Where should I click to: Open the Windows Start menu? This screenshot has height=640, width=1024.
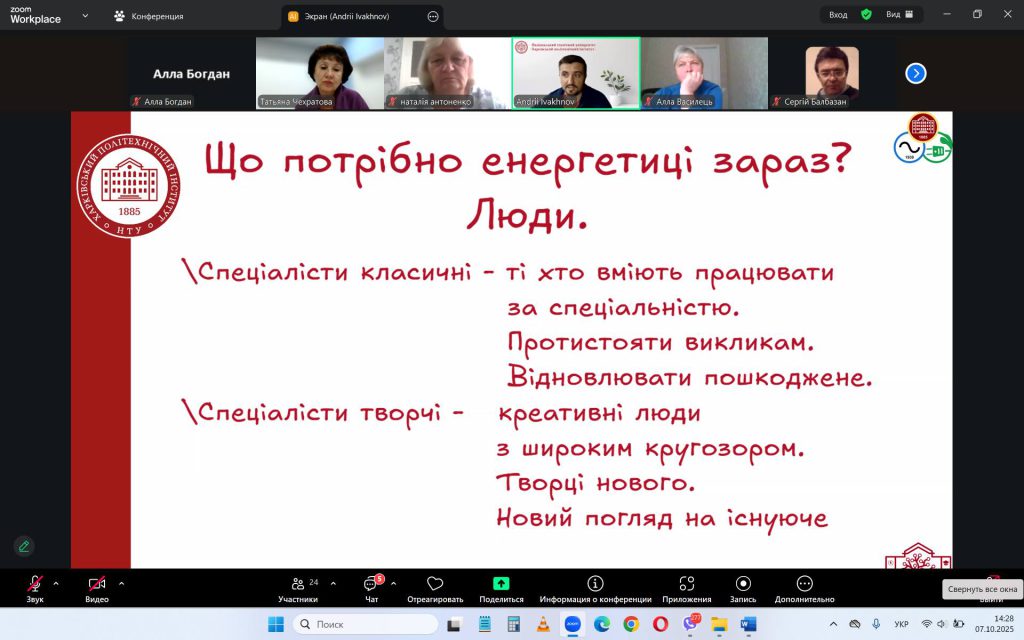click(x=276, y=624)
